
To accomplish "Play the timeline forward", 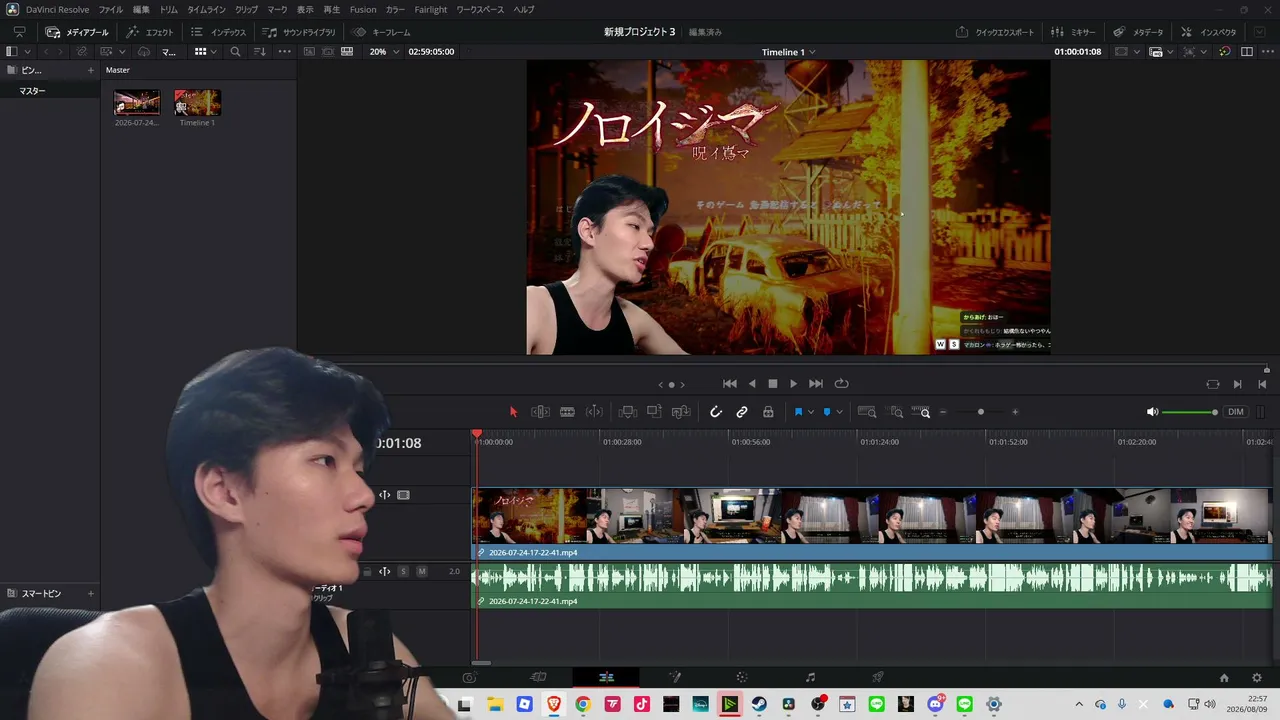I will pos(794,384).
